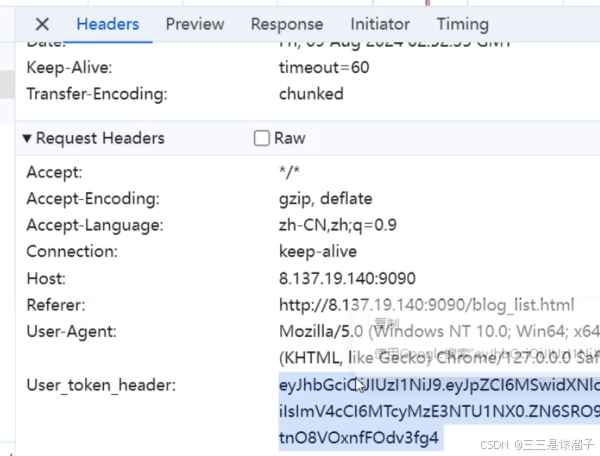This screenshot has width=600, height=456.
Task: Open the Timing tab
Action: click(462, 24)
